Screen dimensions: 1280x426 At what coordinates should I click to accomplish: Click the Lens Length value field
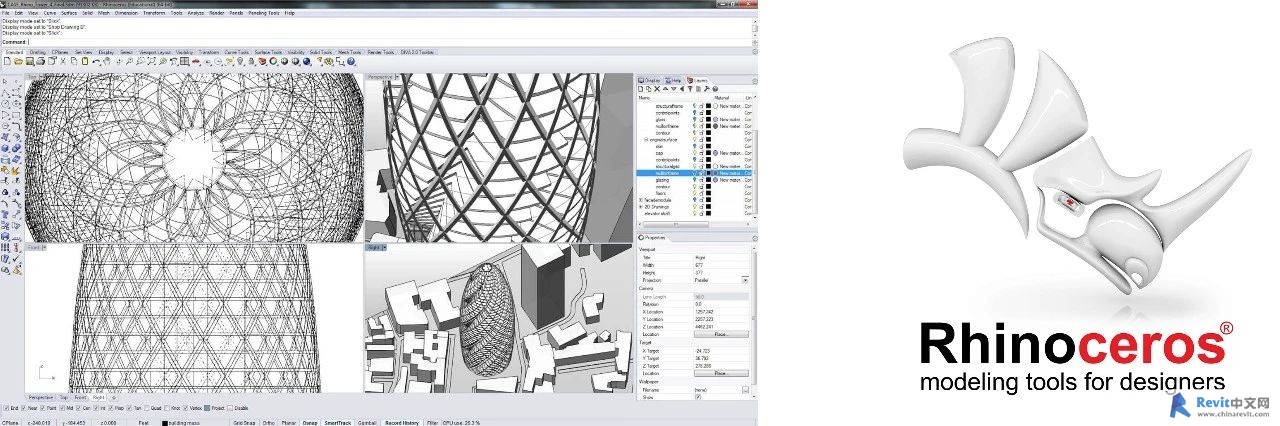click(x=722, y=297)
